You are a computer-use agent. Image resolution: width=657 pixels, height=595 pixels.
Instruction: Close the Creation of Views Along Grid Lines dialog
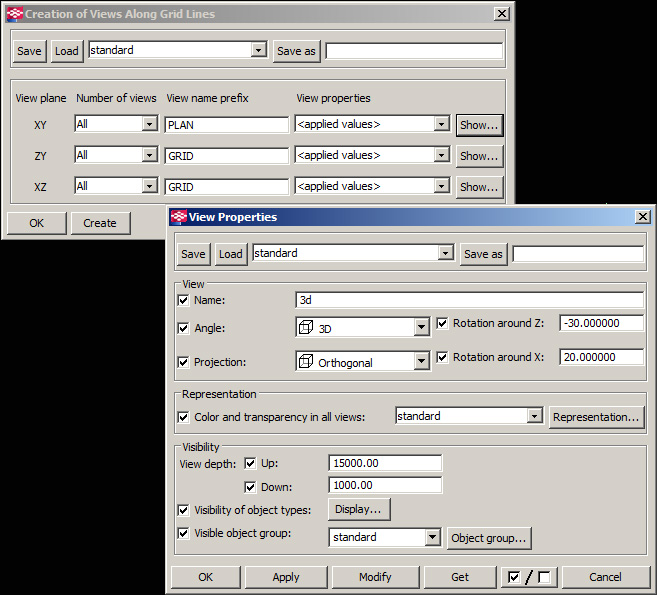tap(502, 14)
